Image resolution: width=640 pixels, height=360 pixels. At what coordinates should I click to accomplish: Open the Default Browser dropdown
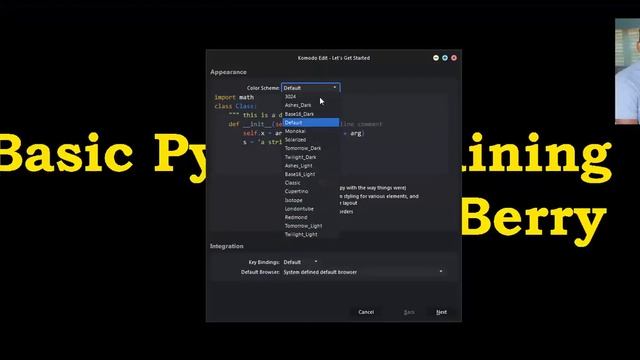click(x=363, y=272)
